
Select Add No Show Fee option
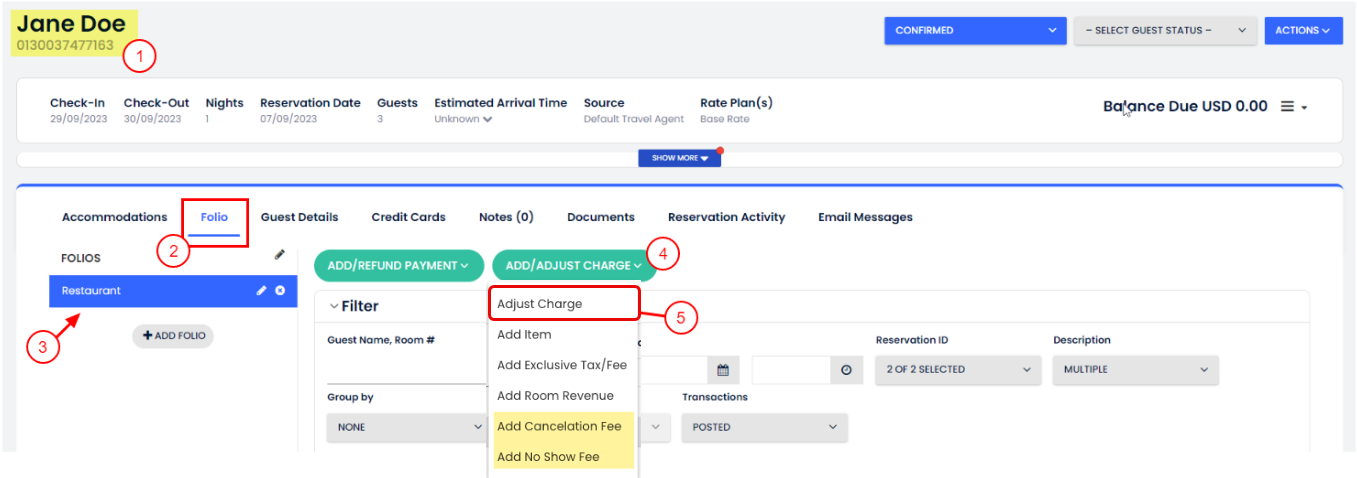548,457
